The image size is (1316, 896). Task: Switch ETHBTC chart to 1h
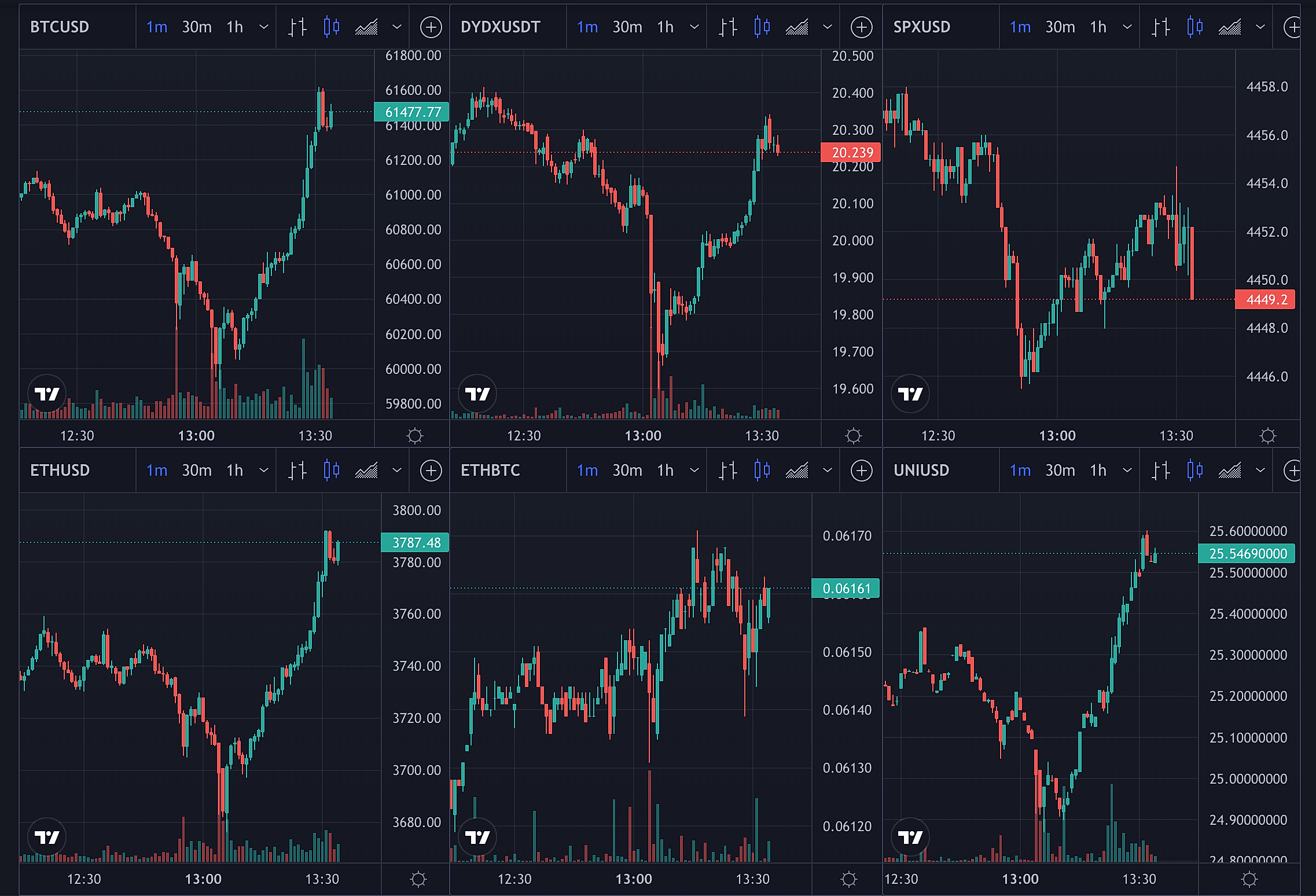pyautogui.click(x=666, y=471)
